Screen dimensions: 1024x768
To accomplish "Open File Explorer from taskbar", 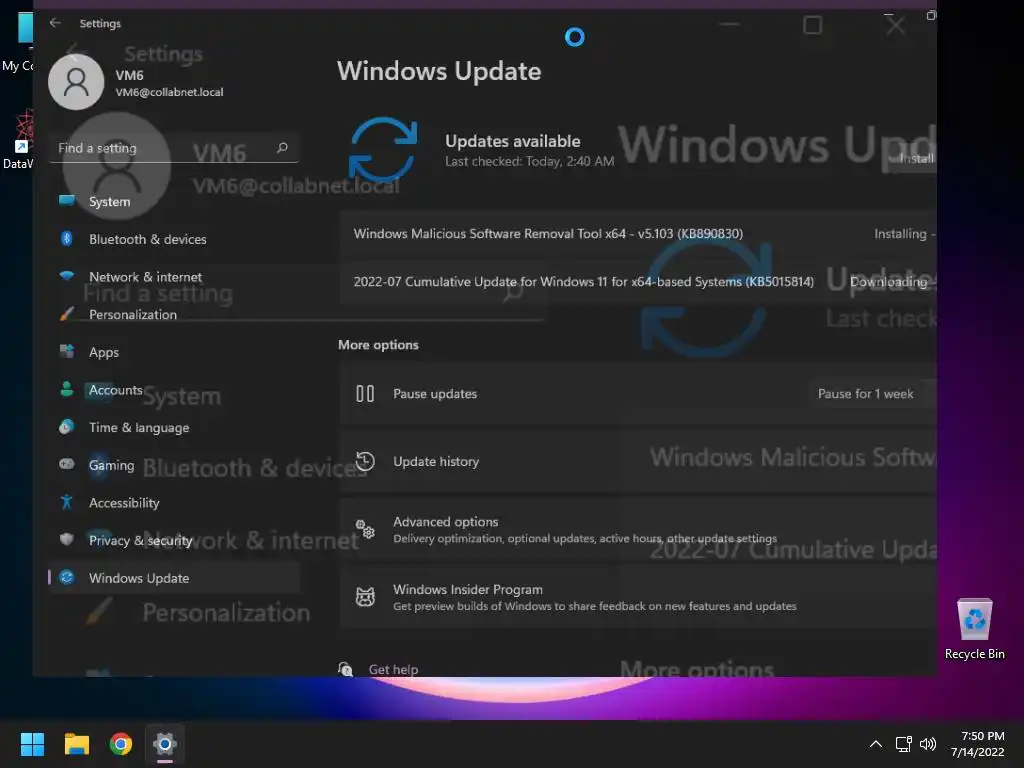I will click(76, 744).
